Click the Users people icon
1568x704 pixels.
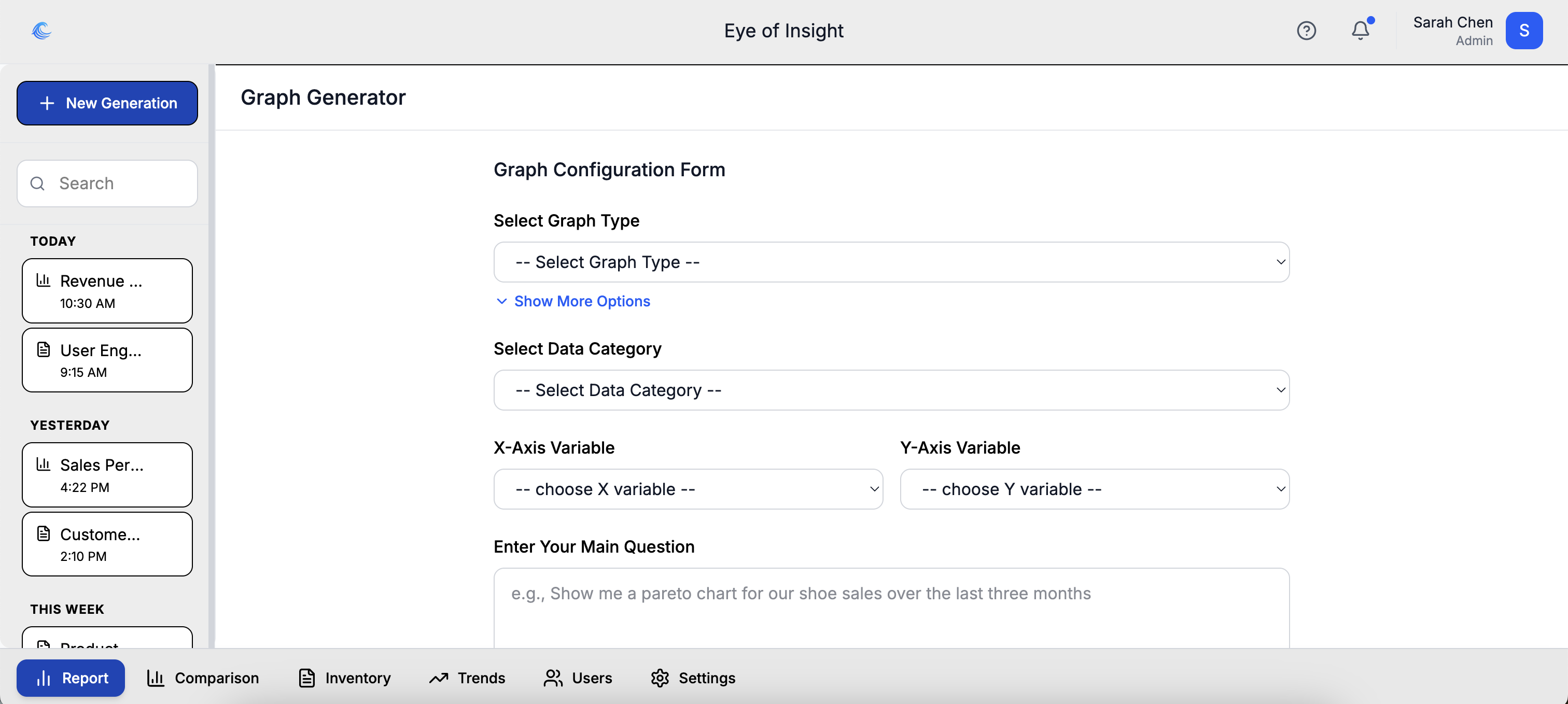coord(553,678)
